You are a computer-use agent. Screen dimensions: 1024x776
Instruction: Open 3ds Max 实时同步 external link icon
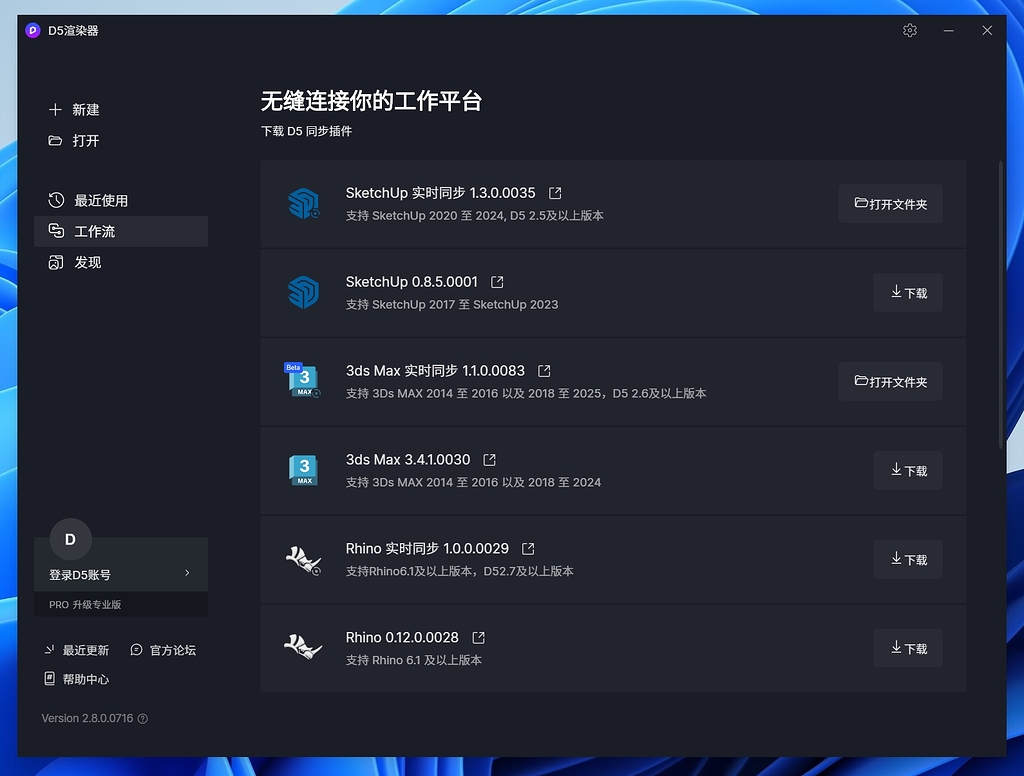(x=542, y=370)
